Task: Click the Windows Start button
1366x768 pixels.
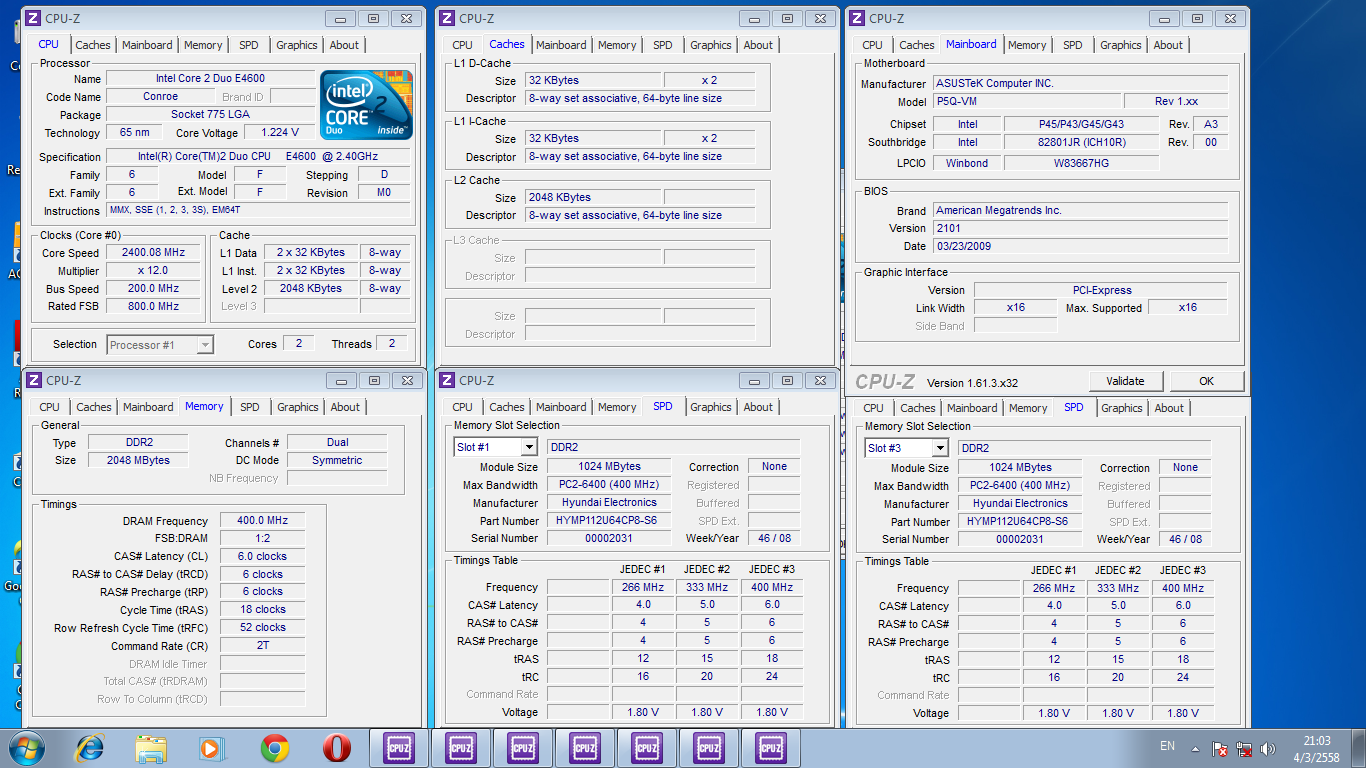Action: click(x=26, y=747)
